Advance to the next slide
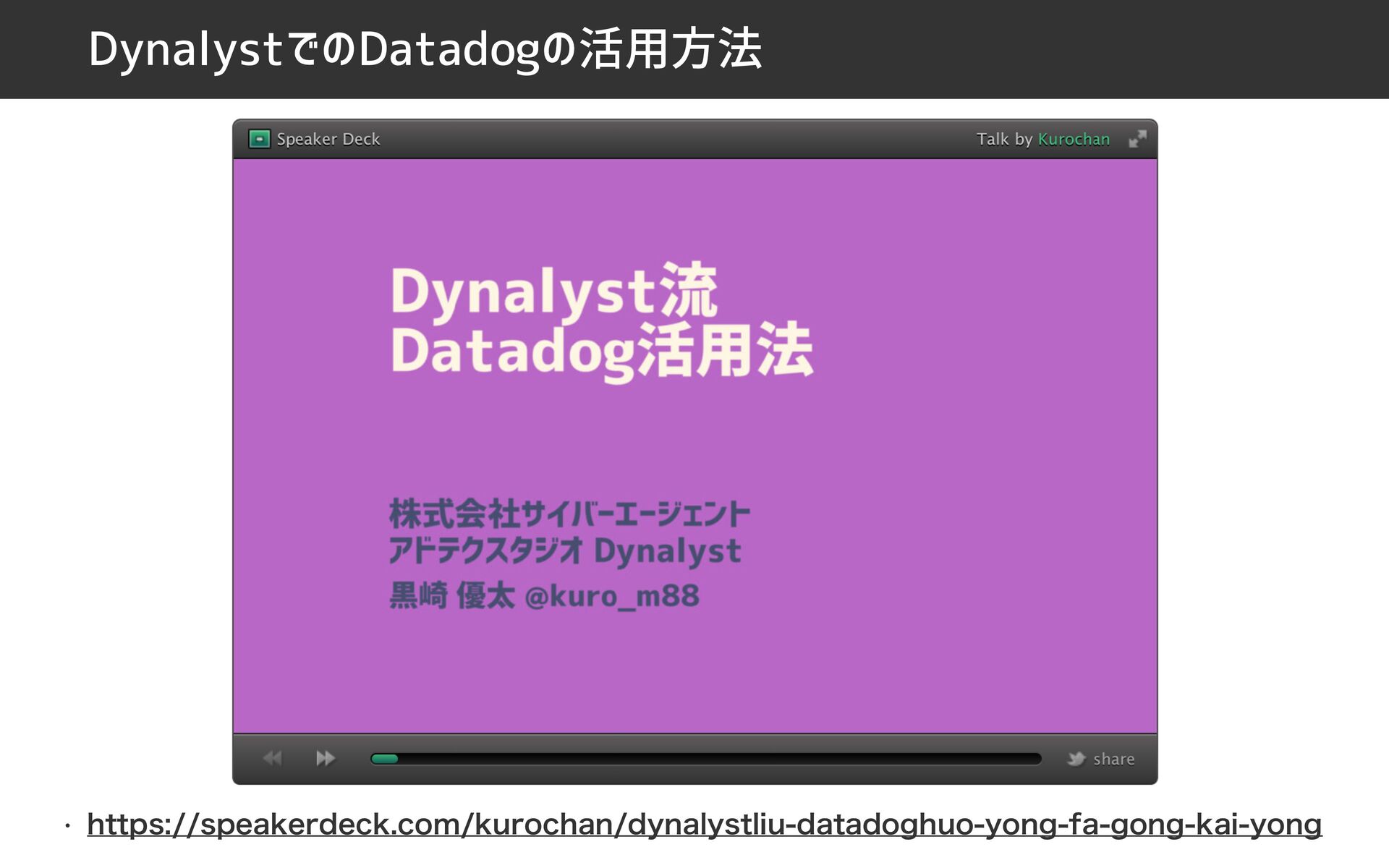 326,758
